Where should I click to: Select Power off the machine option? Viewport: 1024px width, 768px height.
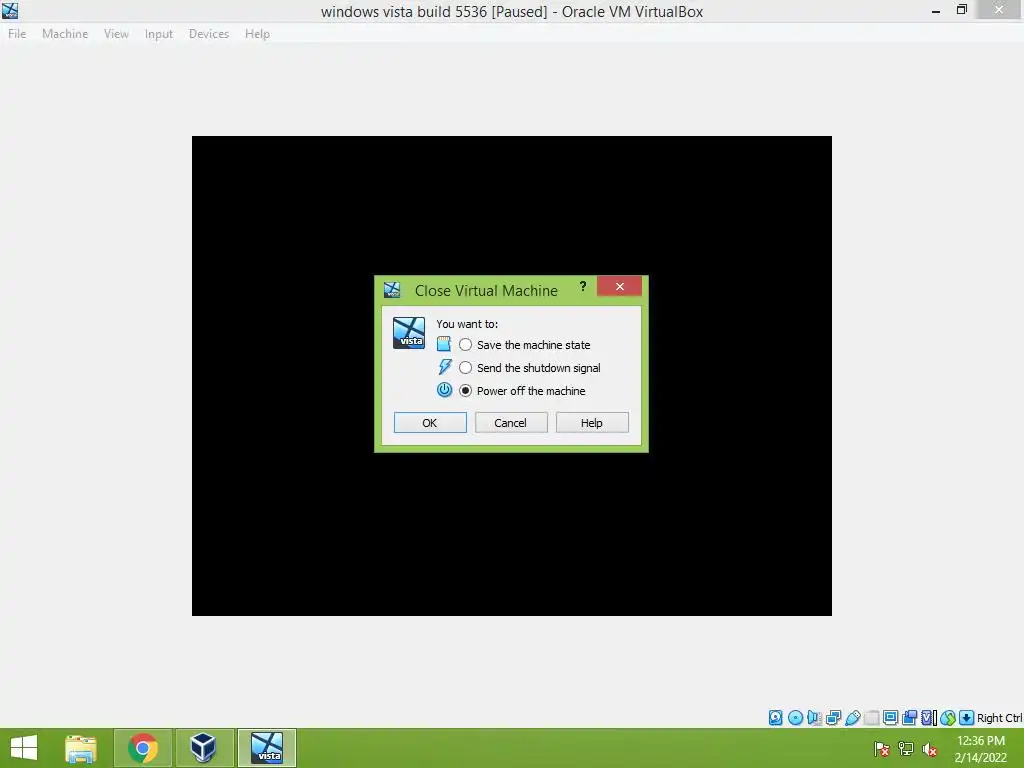[522, 391]
